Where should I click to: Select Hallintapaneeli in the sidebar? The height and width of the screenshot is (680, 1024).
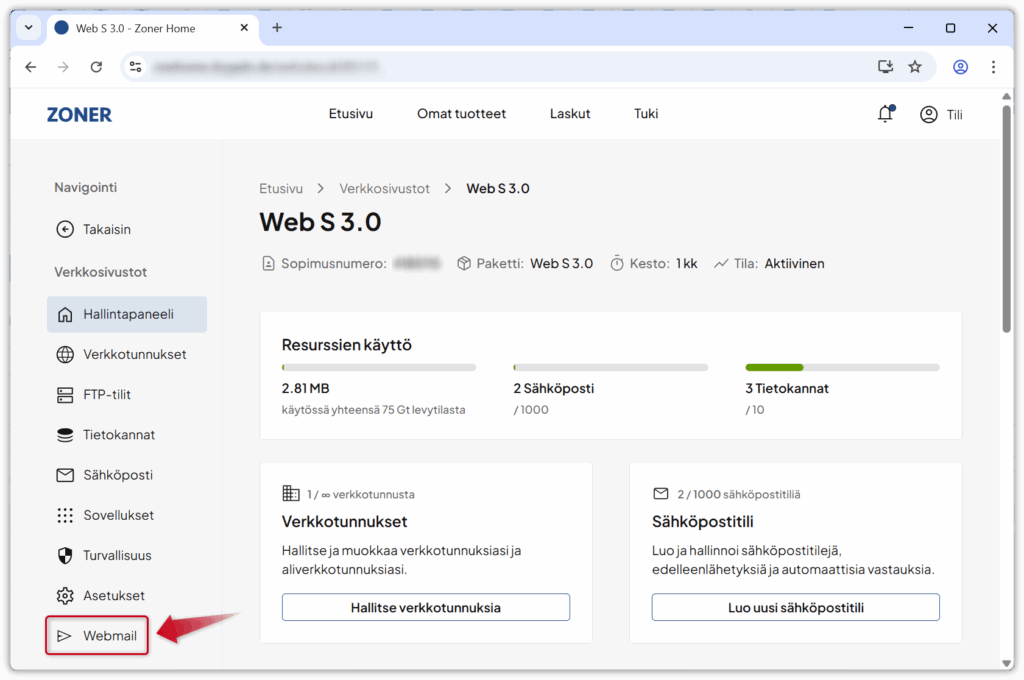[x=127, y=314]
